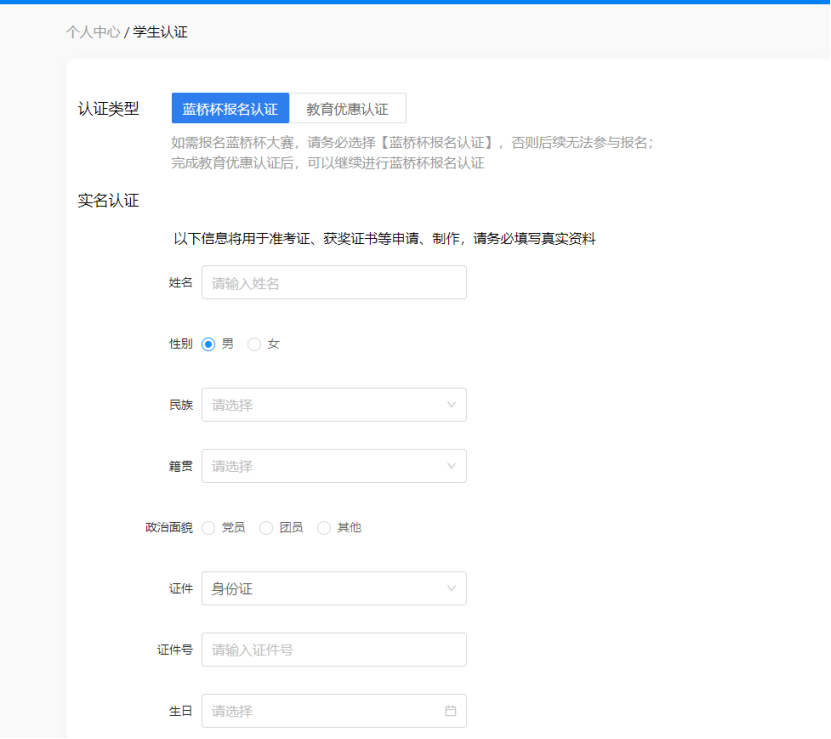Viewport: 831px width, 739px height.
Task: Click the 学生认证 breadcrumb text
Action: click(x=160, y=32)
